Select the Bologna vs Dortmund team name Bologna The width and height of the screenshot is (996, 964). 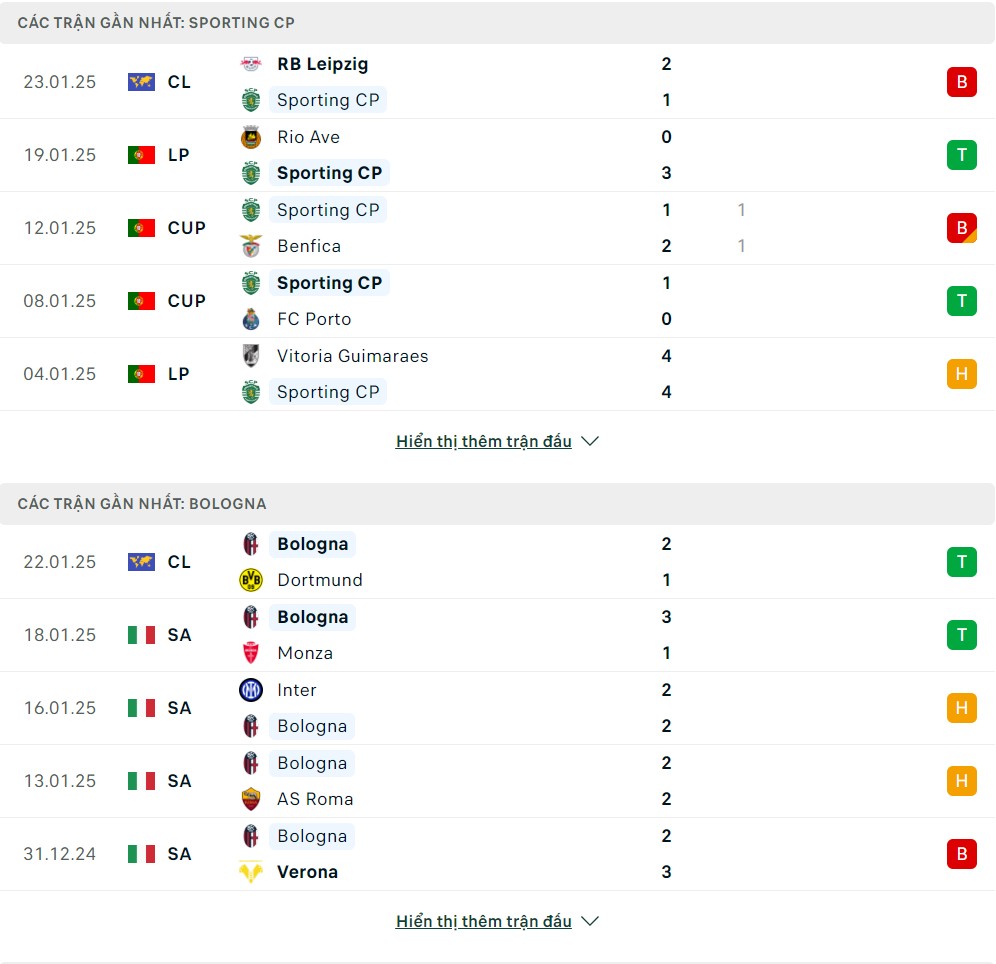point(313,544)
